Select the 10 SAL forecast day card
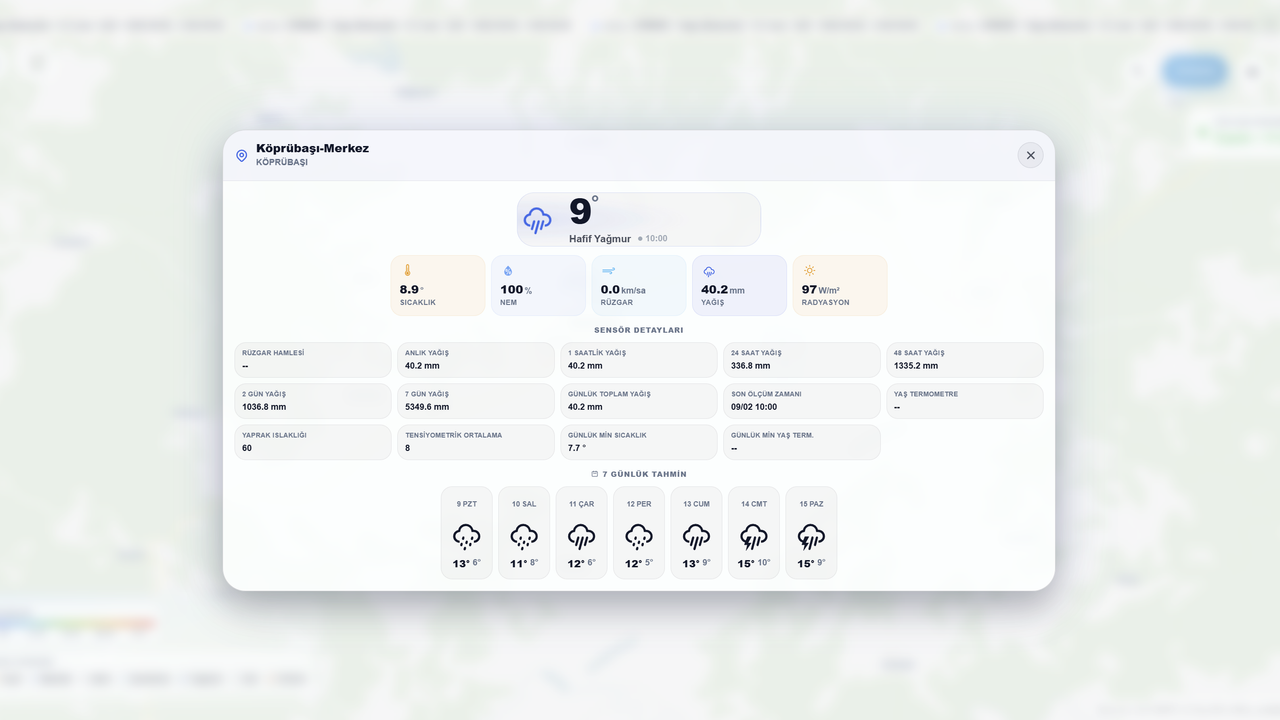This screenshot has height=720, width=1280. [x=524, y=533]
